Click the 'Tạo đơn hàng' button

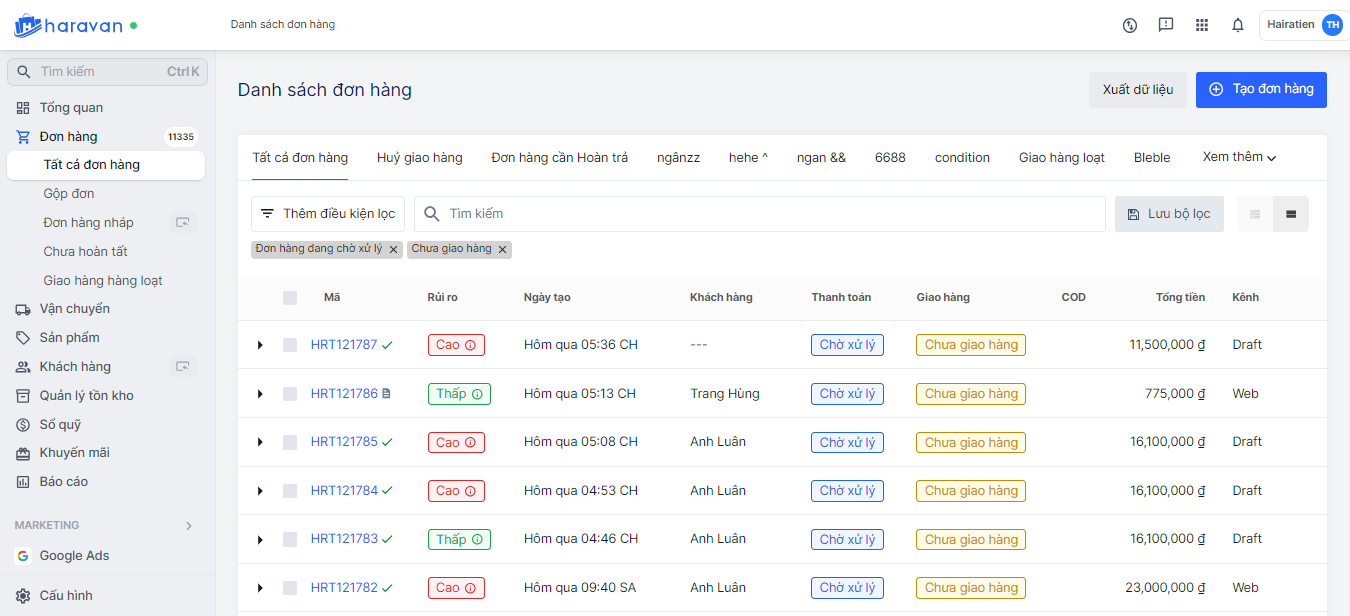coord(1260,89)
